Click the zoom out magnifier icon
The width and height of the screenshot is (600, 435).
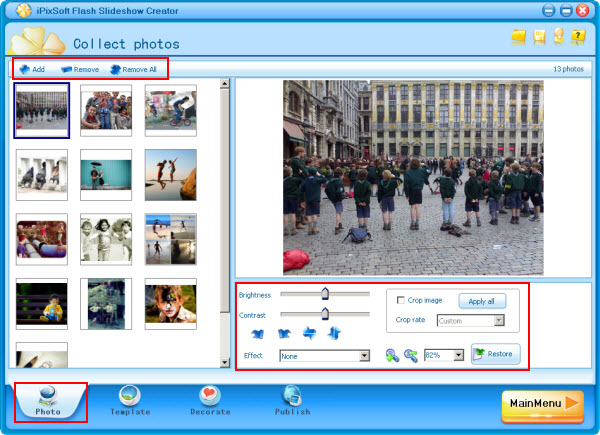(410, 355)
